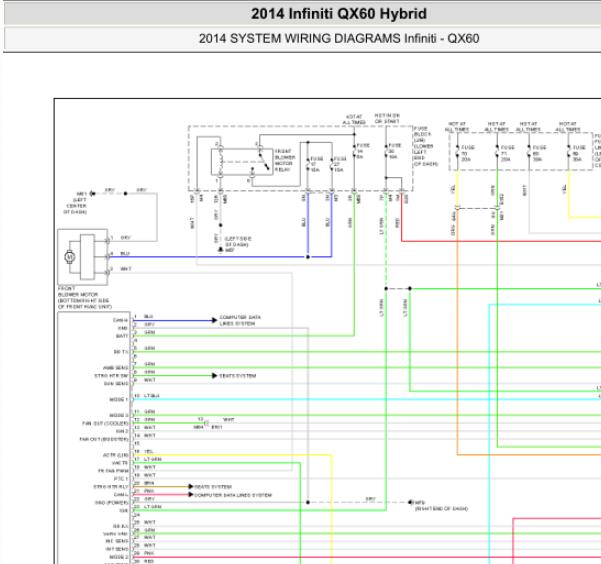Click the "YEL" wire label at pin 16
This screenshot has height=564, width=601.
click(x=149, y=451)
